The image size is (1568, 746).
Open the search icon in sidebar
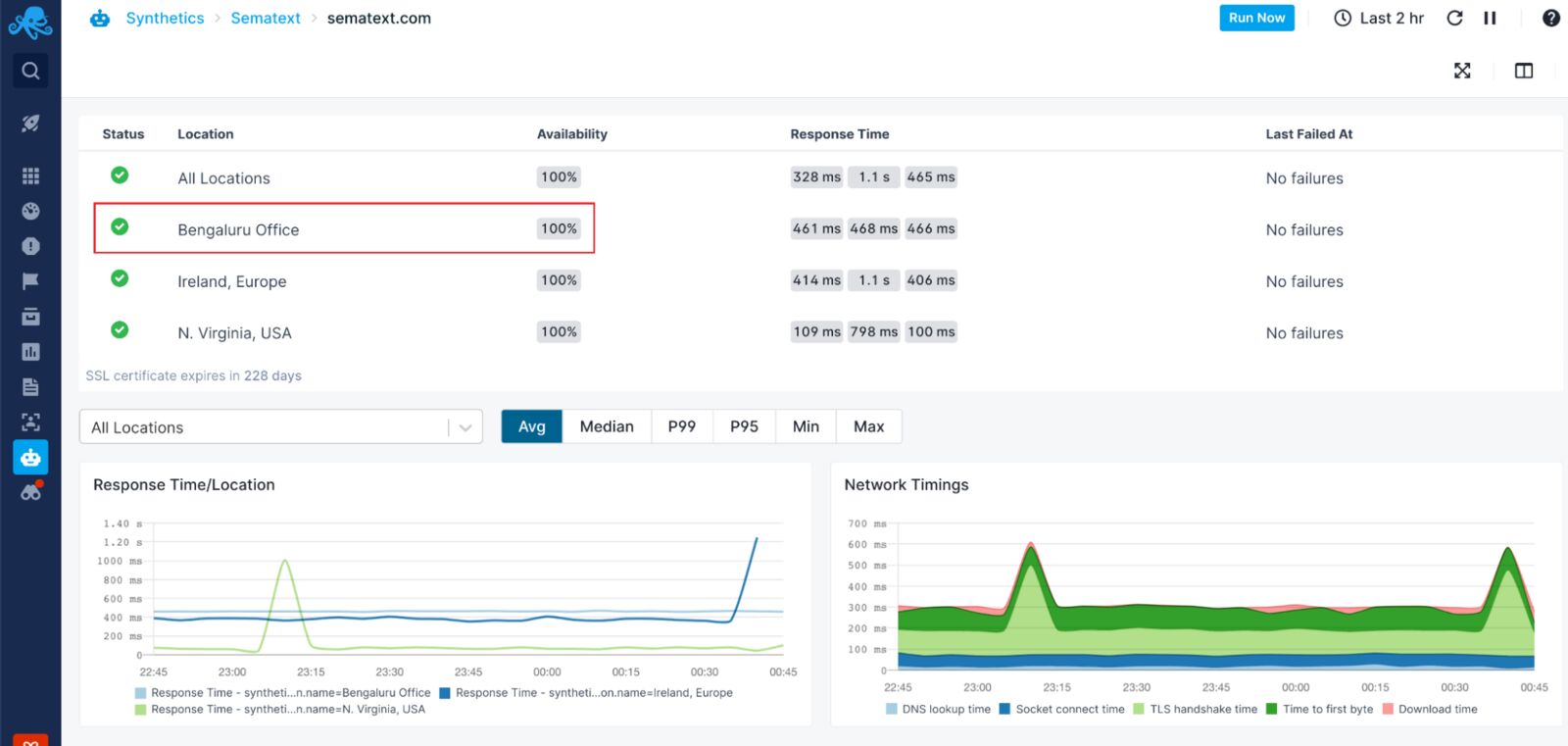point(30,71)
